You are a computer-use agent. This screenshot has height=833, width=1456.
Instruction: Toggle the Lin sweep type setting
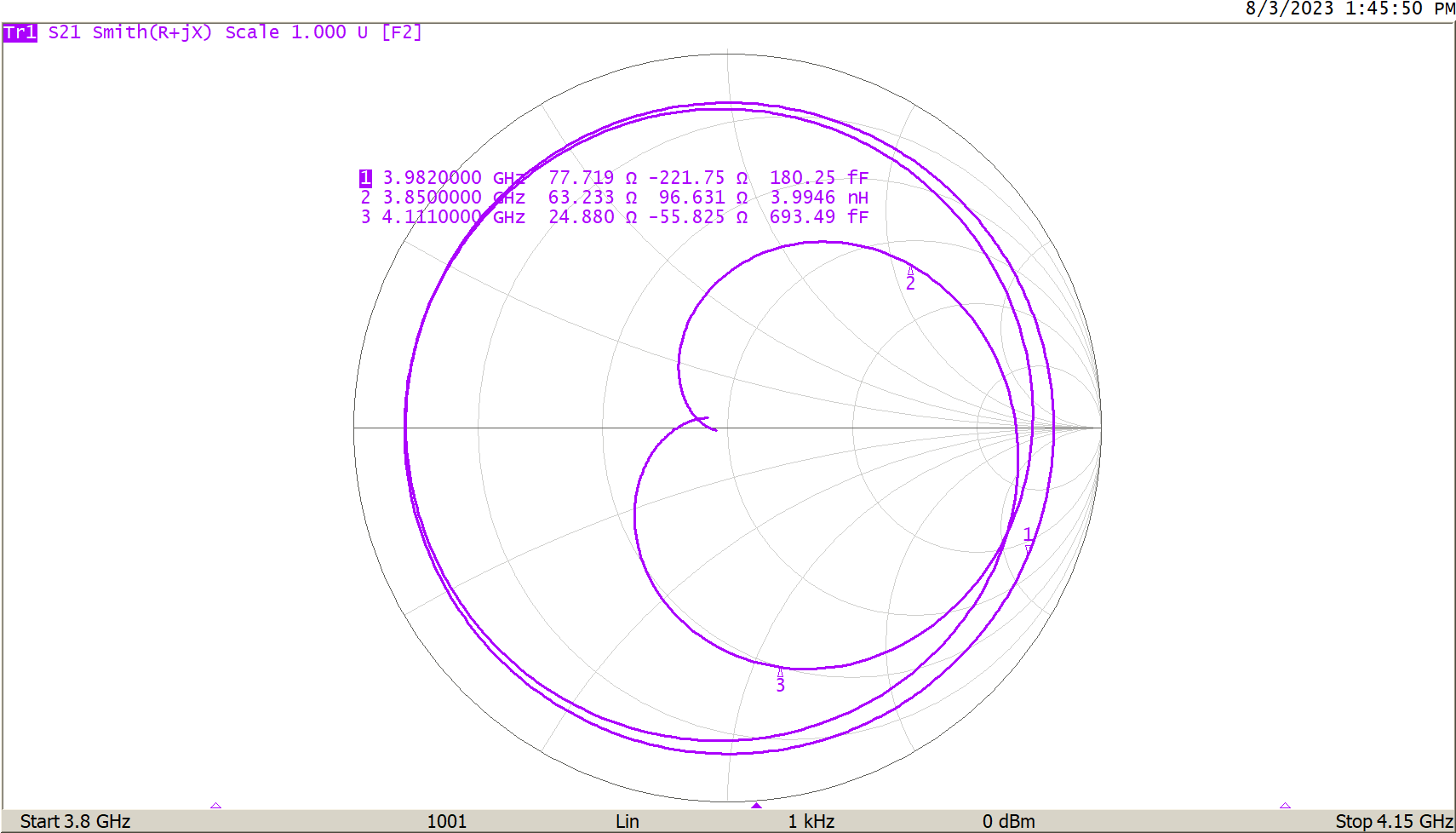click(628, 821)
